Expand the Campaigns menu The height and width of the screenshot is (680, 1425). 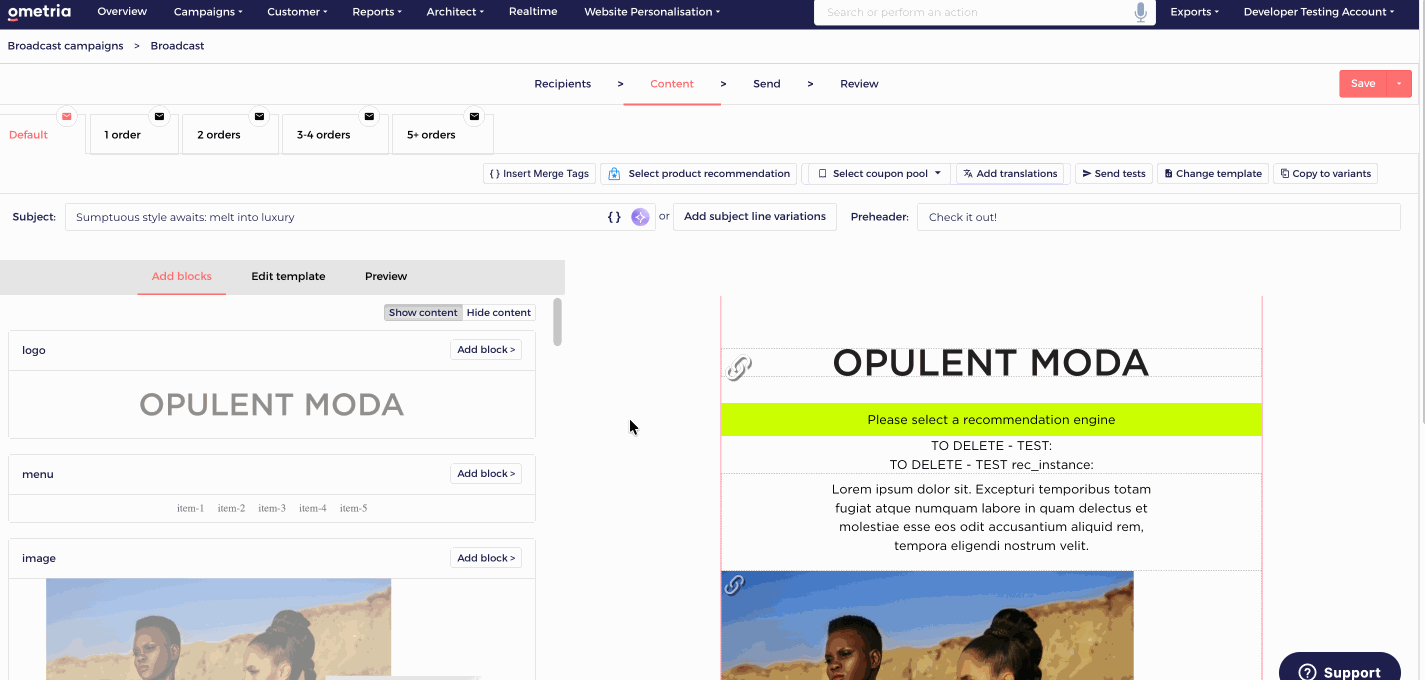pos(208,12)
